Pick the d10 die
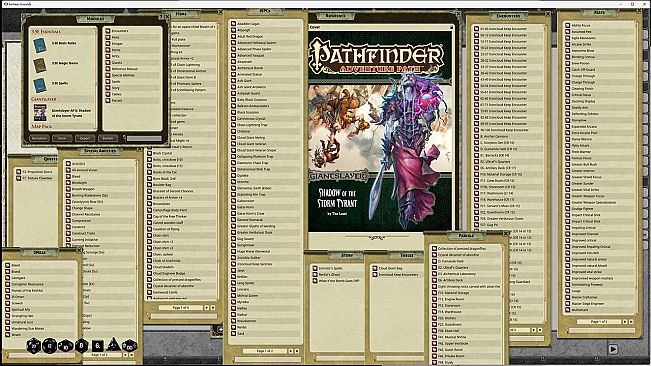 click(66, 346)
